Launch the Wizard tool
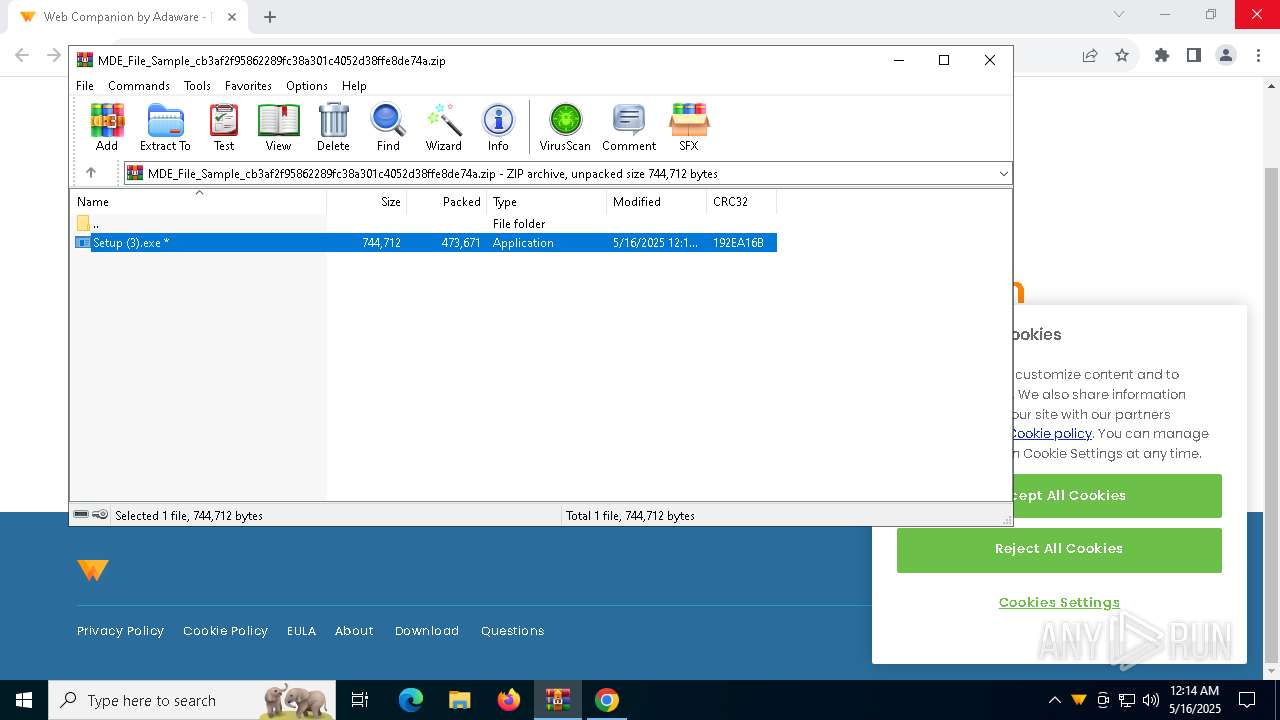Image resolution: width=1280 pixels, height=720 pixels. click(444, 127)
